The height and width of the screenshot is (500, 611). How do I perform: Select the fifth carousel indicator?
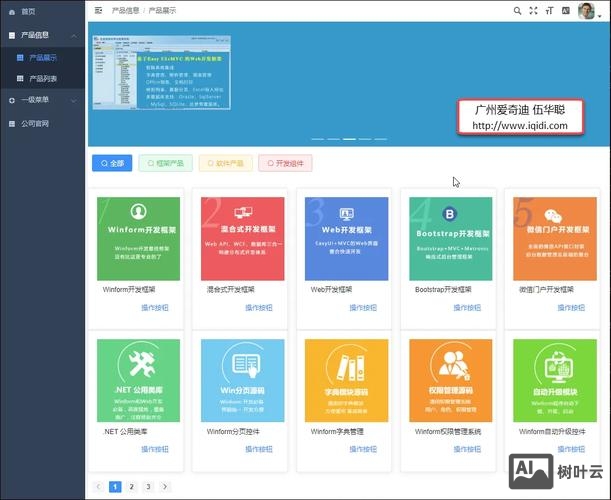[x=381, y=139]
